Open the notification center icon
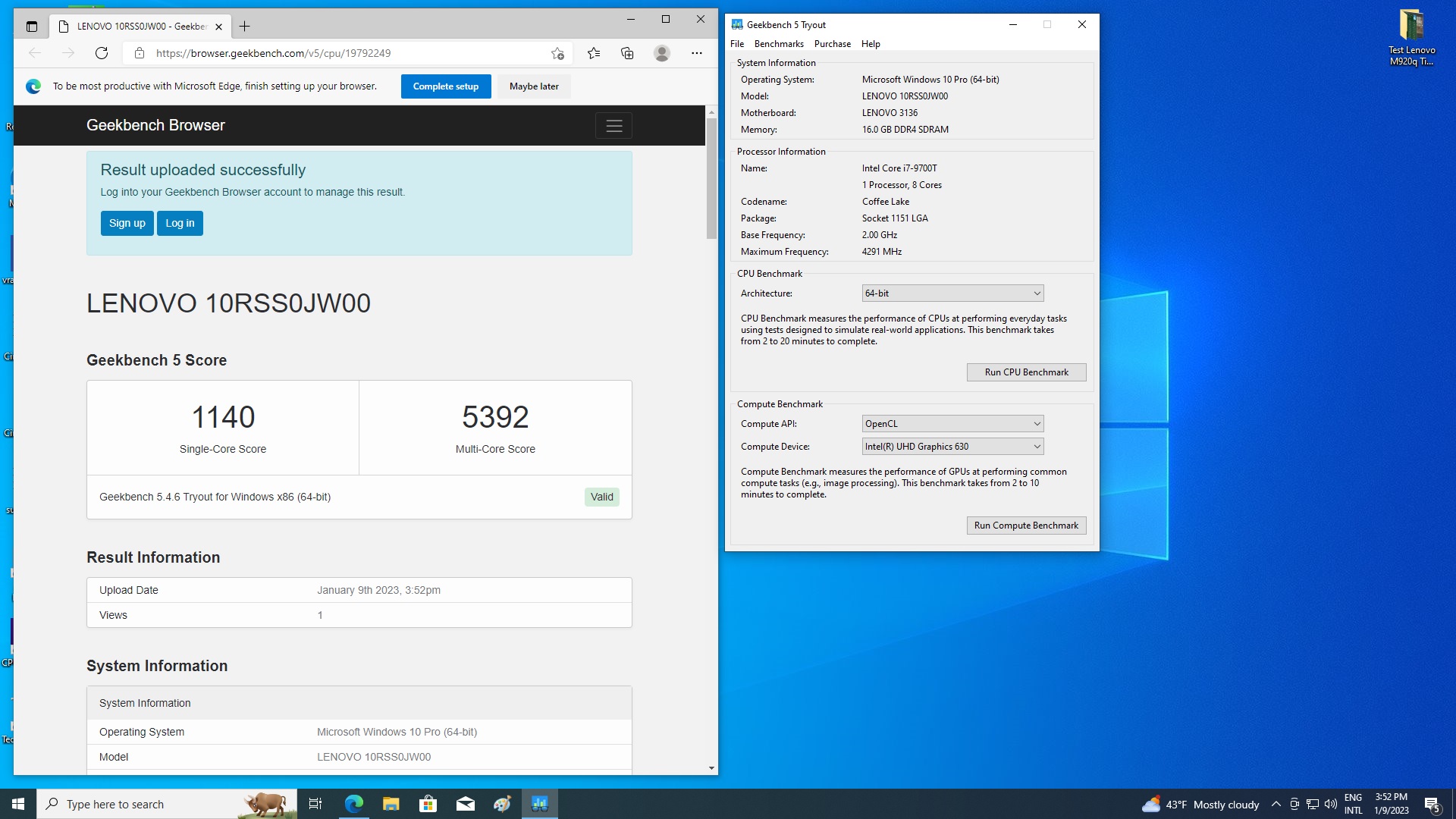This screenshot has width=1456, height=819. 1432,805
